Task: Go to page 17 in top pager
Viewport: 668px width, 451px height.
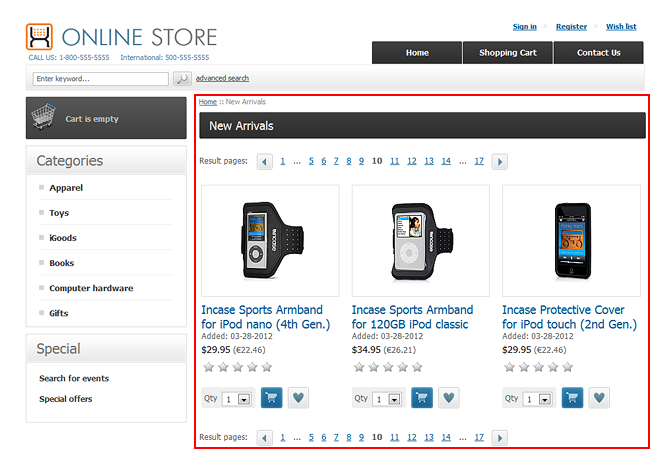Action: pos(479,161)
